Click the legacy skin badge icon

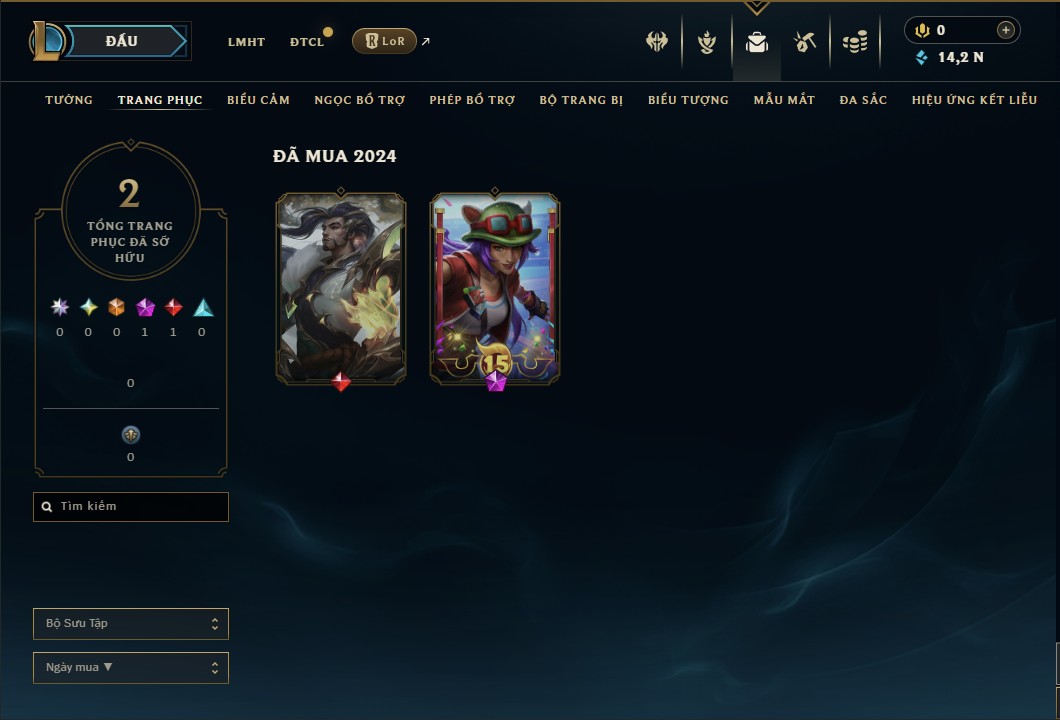pos(130,435)
